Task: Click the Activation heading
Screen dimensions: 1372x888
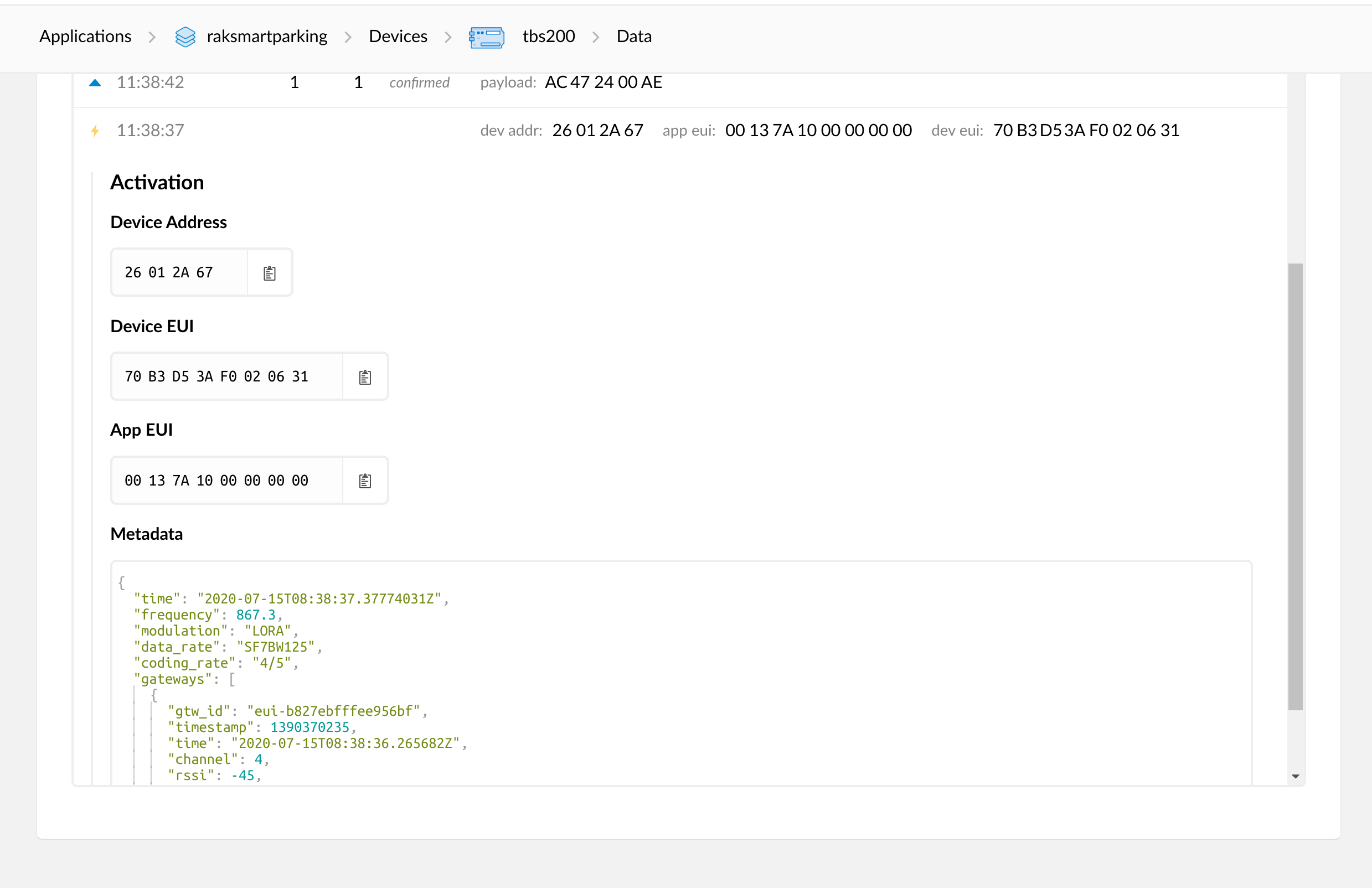Action: coord(157,182)
